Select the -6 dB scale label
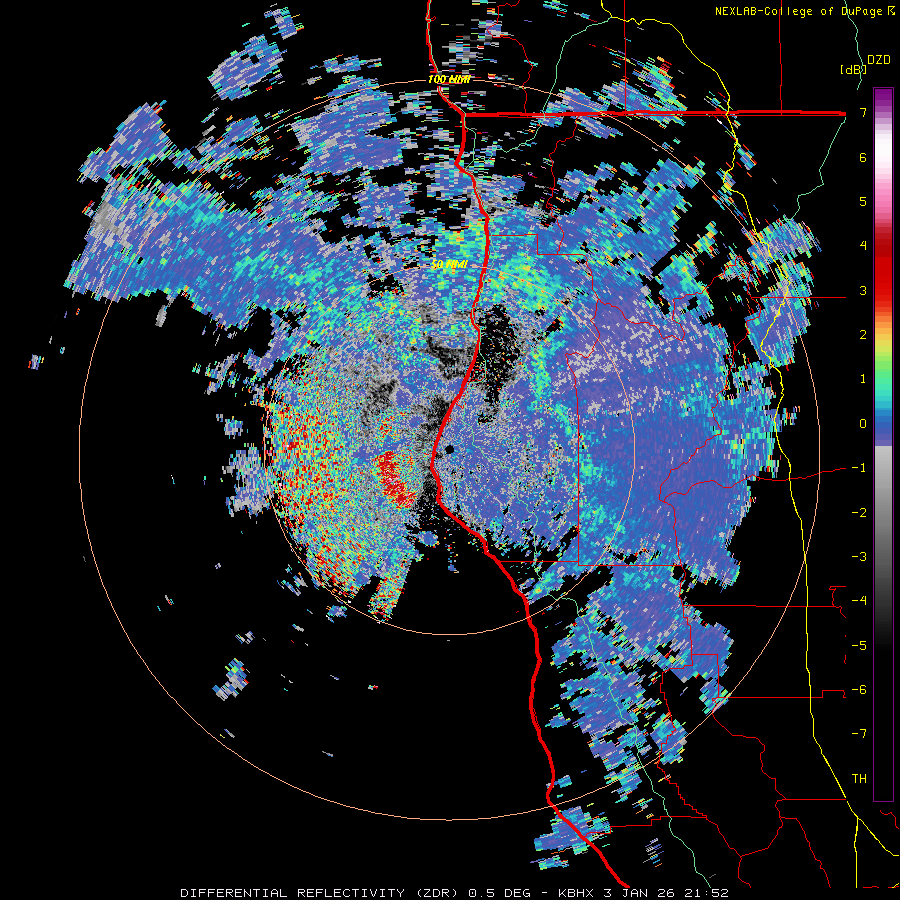The image size is (900, 900). point(859,690)
